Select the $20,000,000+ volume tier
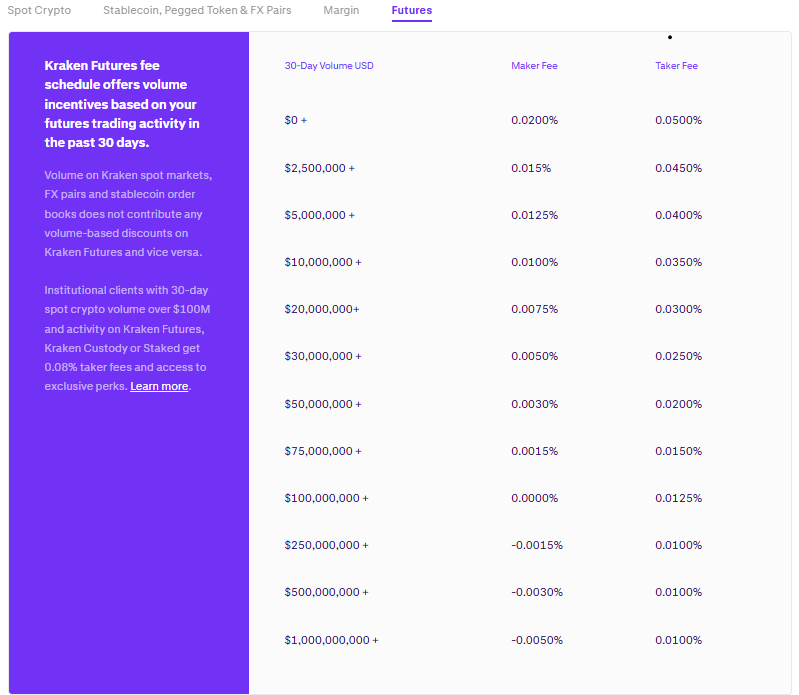The height and width of the screenshot is (695, 799). point(322,309)
